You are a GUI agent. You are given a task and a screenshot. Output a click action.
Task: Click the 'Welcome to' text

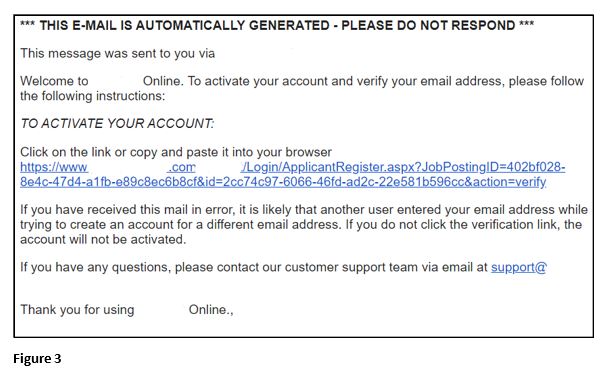(x=54, y=81)
